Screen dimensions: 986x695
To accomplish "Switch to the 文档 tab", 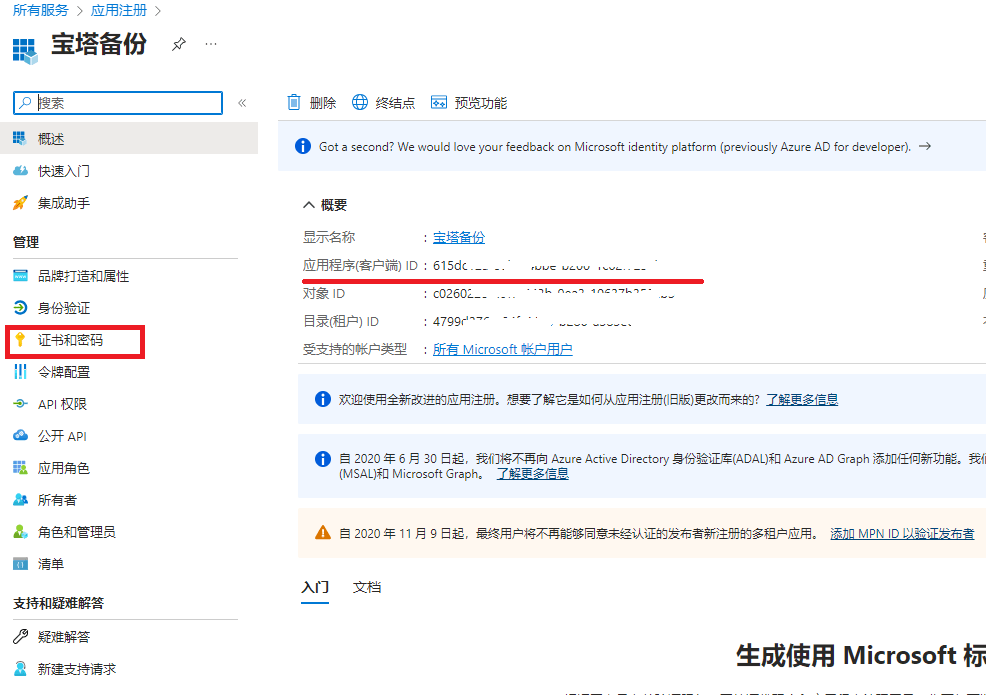I will click(367, 587).
